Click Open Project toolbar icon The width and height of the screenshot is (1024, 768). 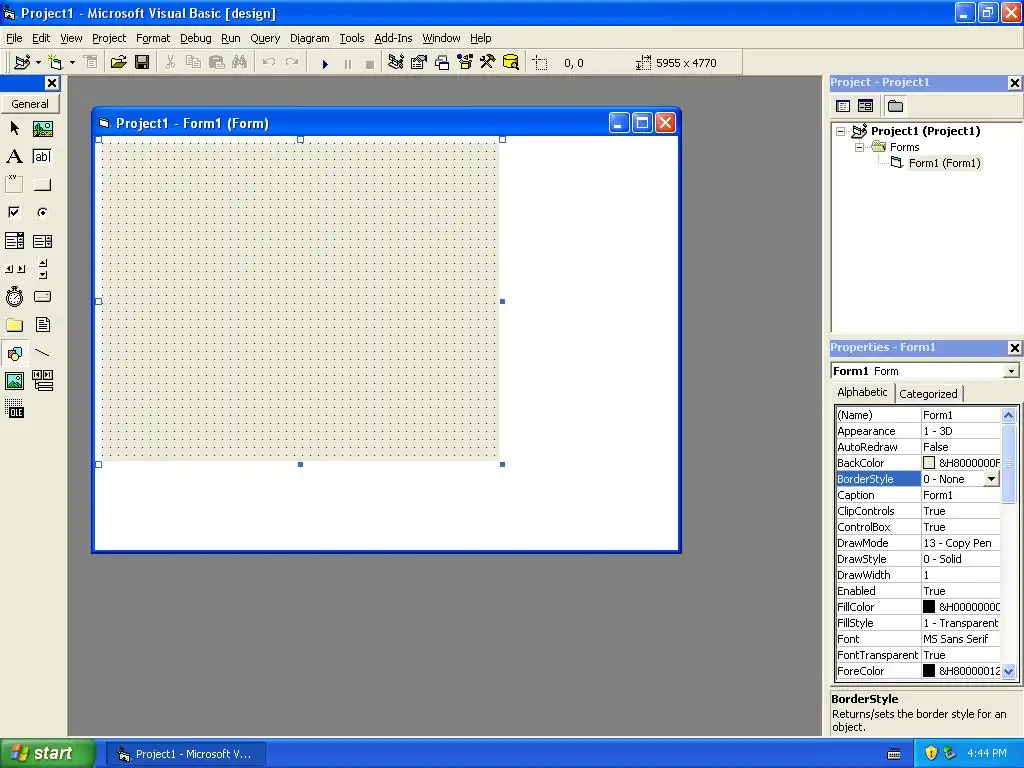(x=118, y=63)
